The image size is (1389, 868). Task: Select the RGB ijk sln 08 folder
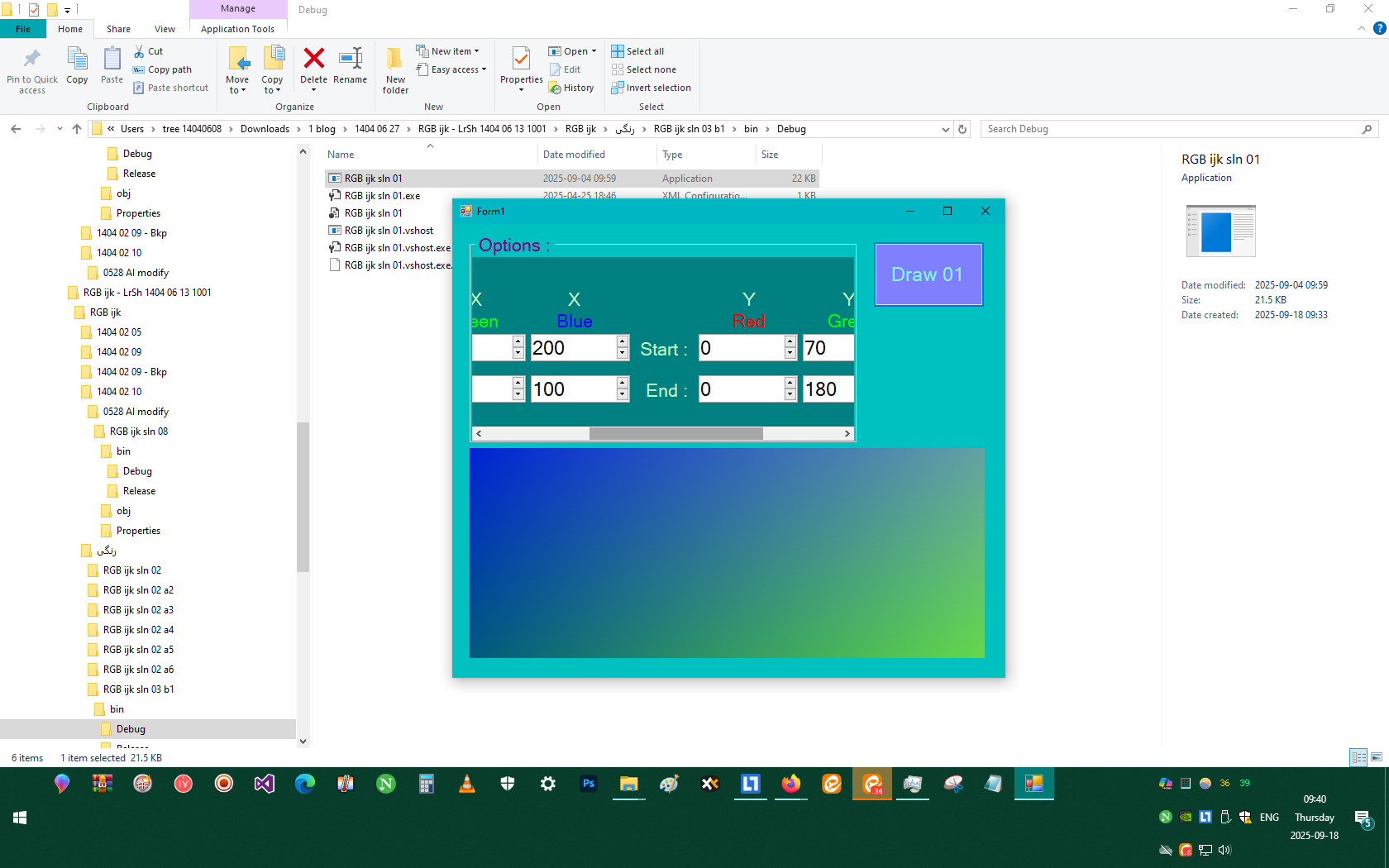pos(138,432)
